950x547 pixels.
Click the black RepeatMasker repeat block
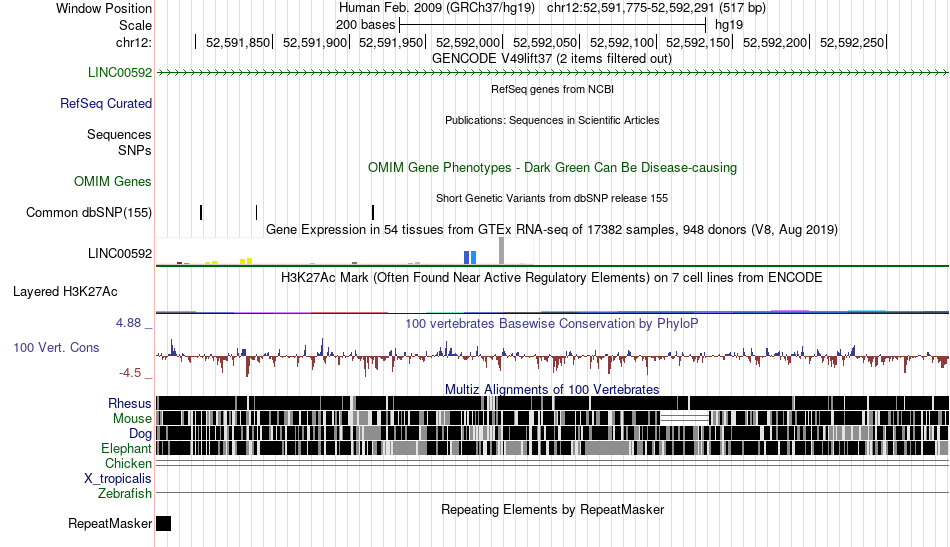tap(164, 523)
